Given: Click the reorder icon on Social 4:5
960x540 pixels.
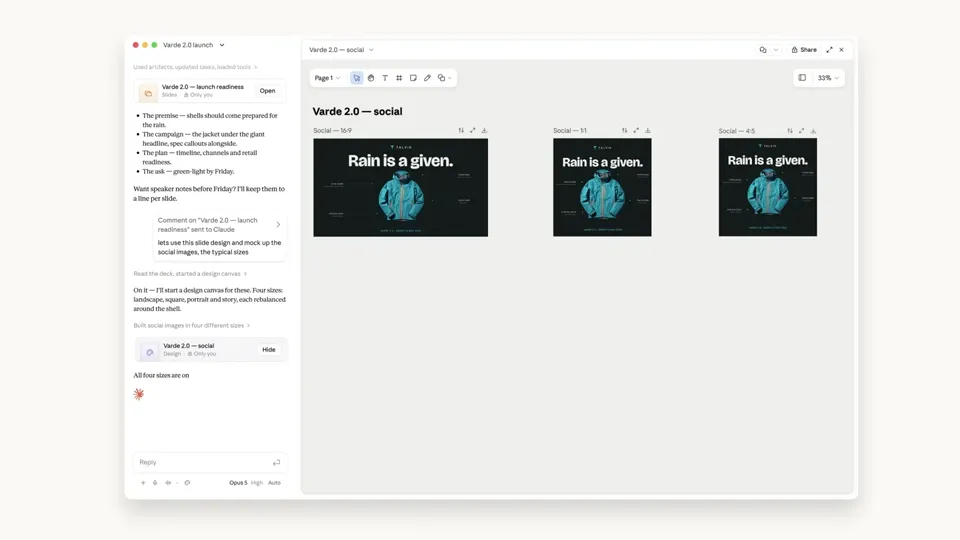Looking at the screenshot, I should (790, 131).
